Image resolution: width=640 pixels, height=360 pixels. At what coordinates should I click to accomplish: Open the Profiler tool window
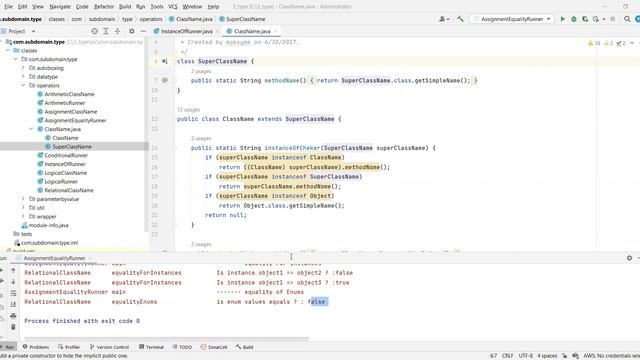(x=69, y=347)
